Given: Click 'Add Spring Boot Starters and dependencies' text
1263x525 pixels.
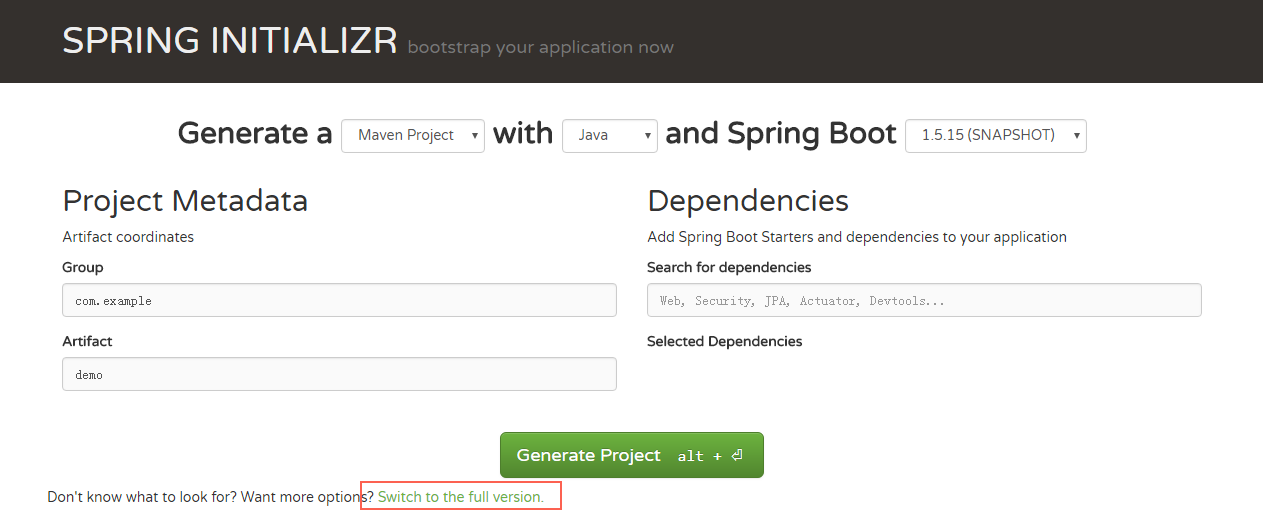Looking at the screenshot, I should [x=857, y=237].
